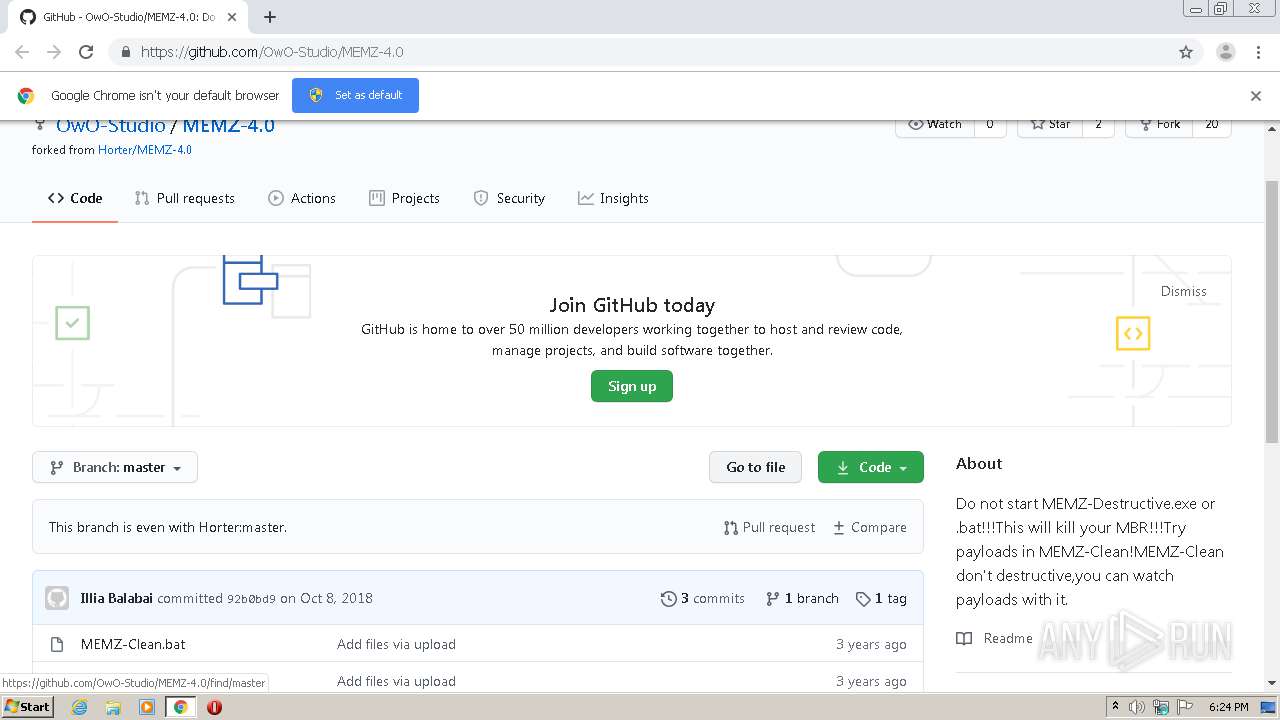This screenshot has height=720, width=1280.
Task: Expand the Branch: master dropdown
Action: click(x=115, y=467)
